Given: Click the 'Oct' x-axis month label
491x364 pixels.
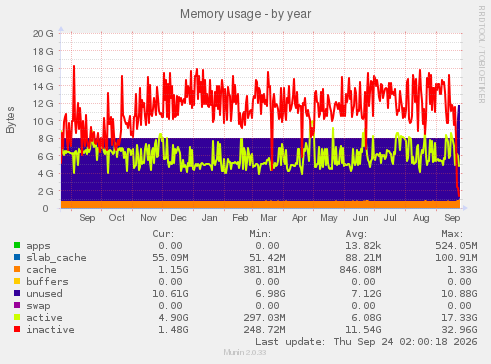Looking at the screenshot, I should (117, 218).
